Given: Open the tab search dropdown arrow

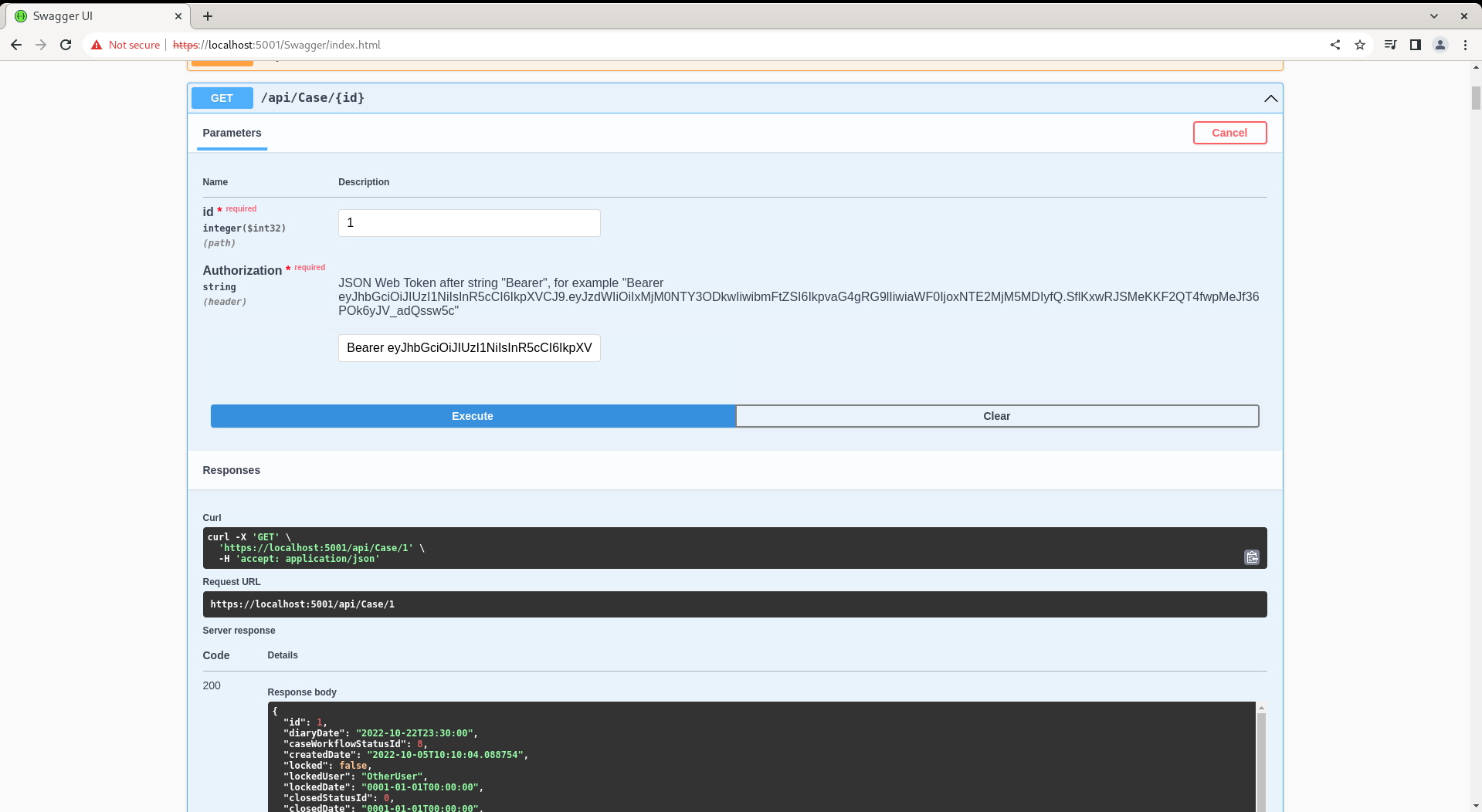Looking at the screenshot, I should (x=1434, y=15).
